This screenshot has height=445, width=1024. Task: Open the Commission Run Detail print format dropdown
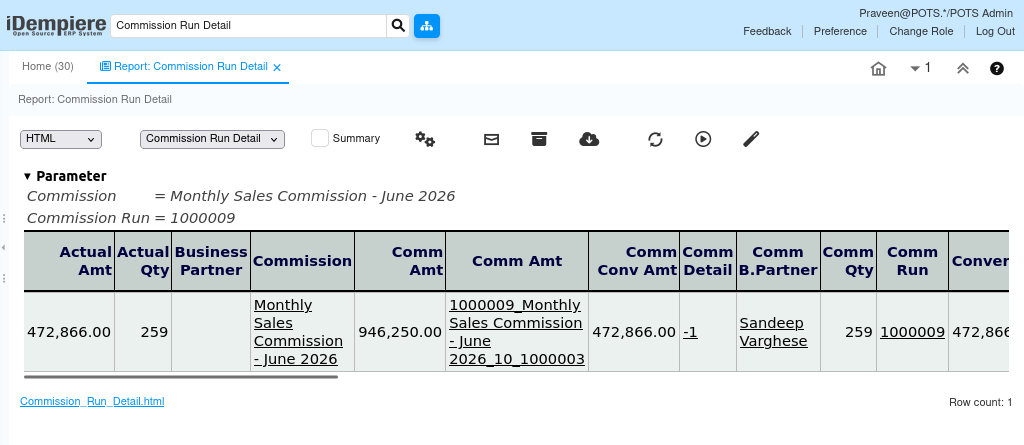(x=212, y=139)
